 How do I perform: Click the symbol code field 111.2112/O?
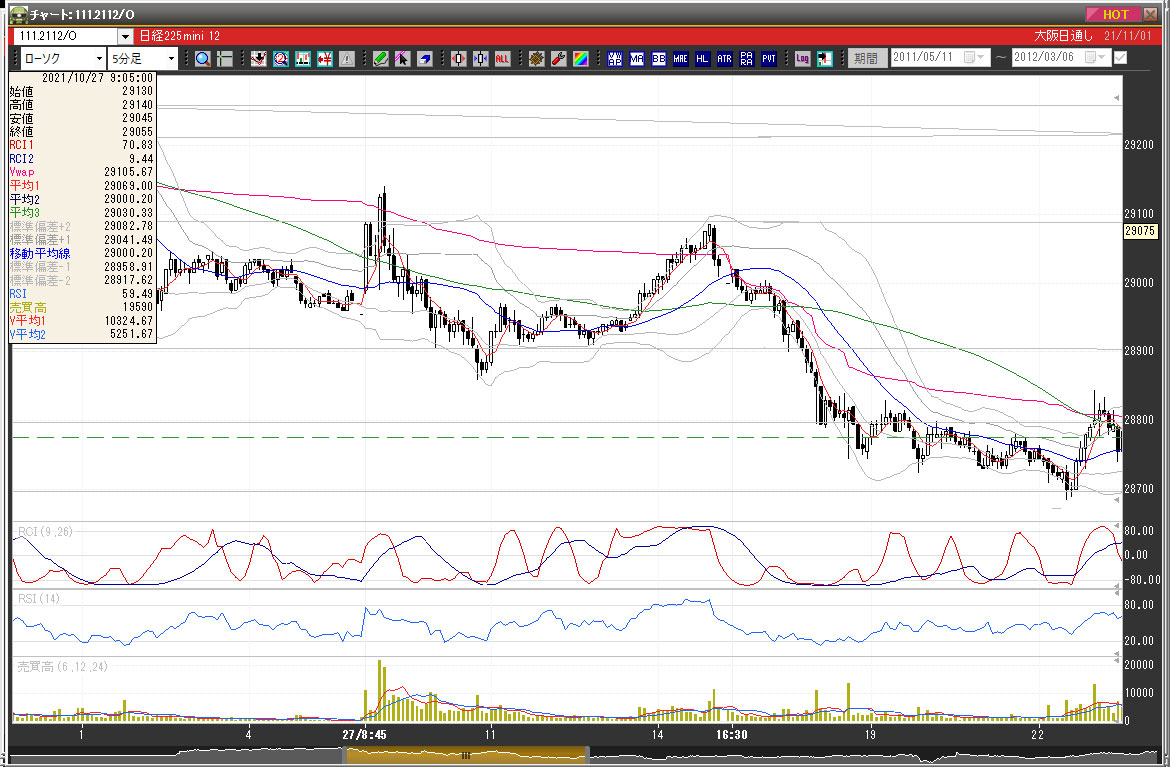66,36
